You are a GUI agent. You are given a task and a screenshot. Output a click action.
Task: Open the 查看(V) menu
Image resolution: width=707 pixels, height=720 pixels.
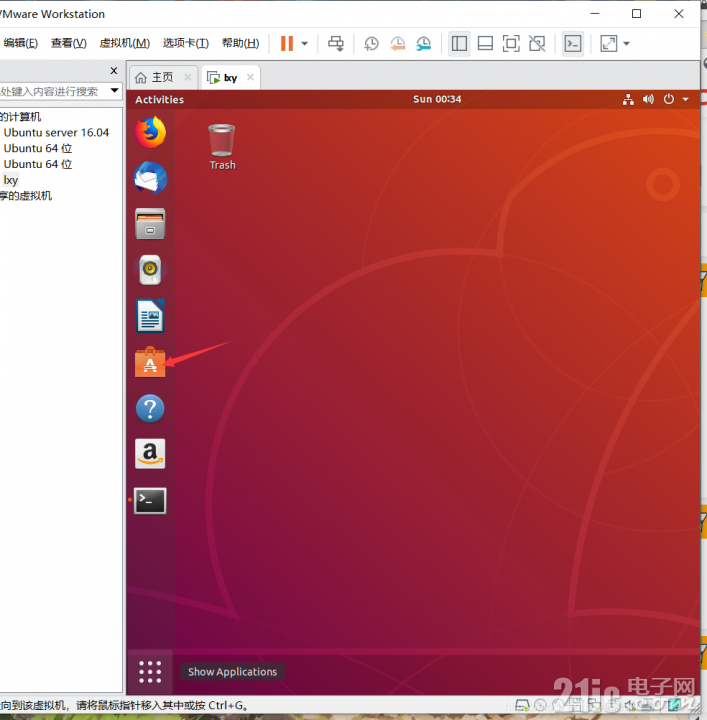tap(68, 43)
